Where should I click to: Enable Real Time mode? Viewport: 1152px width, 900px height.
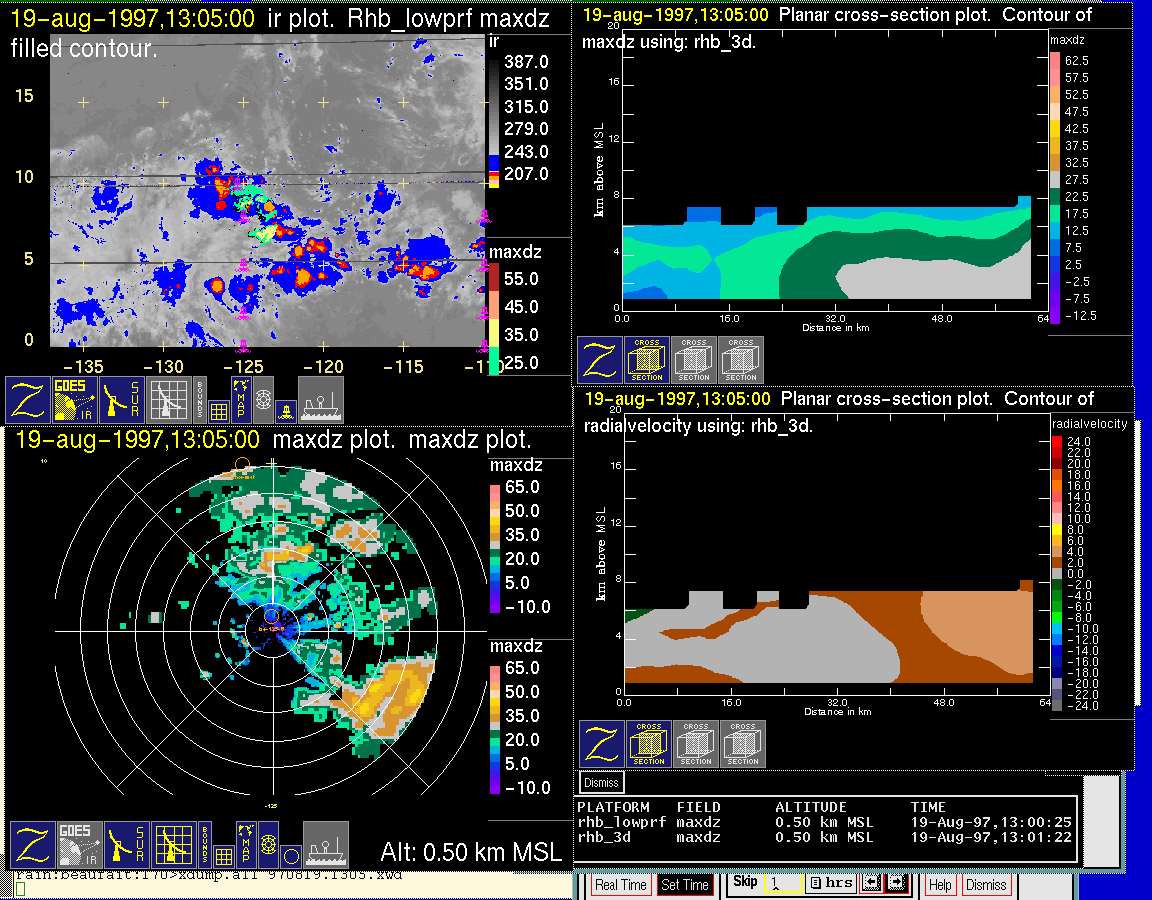pyautogui.click(x=620, y=885)
